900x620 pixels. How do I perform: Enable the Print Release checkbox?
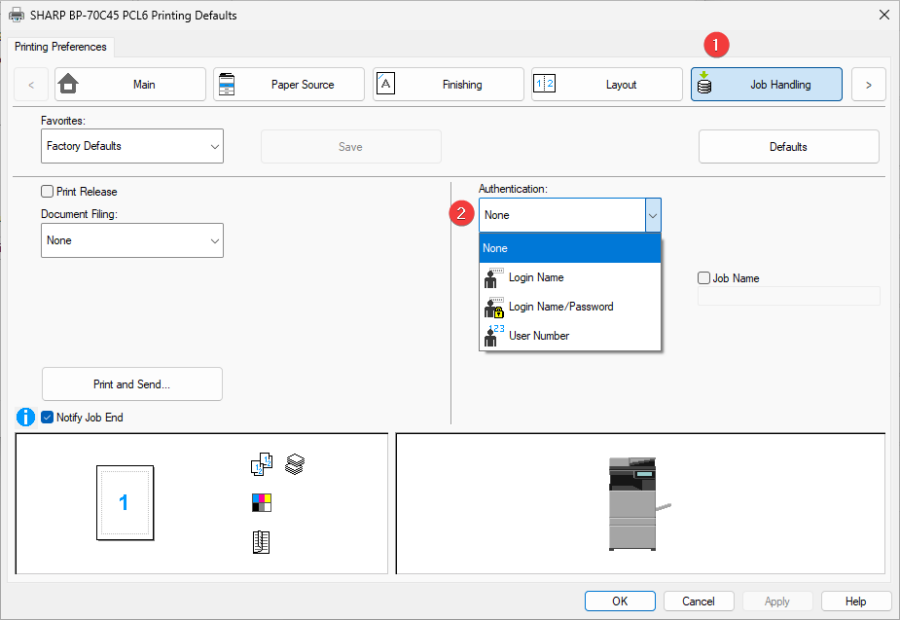point(45,191)
